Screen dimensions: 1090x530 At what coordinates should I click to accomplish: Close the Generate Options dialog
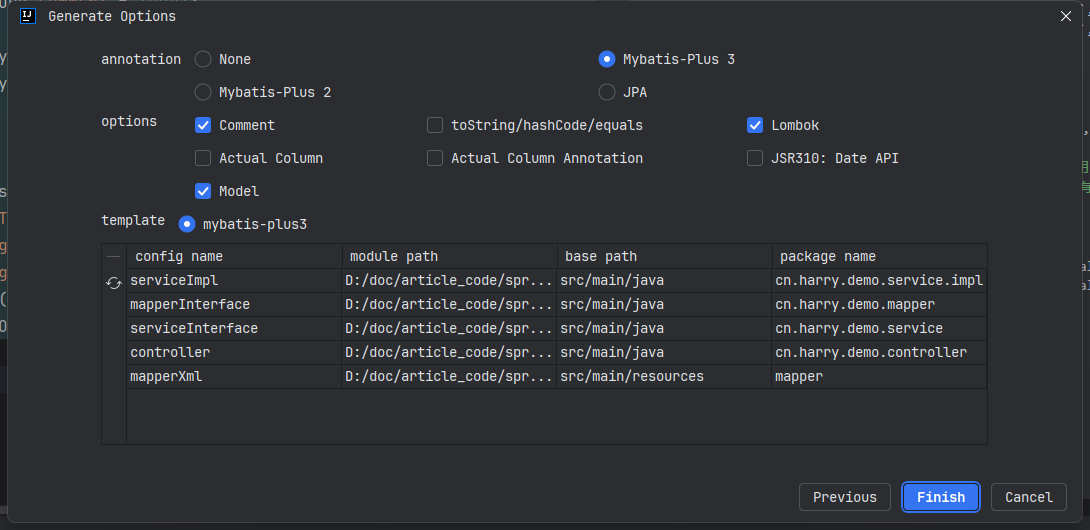click(1065, 16)
